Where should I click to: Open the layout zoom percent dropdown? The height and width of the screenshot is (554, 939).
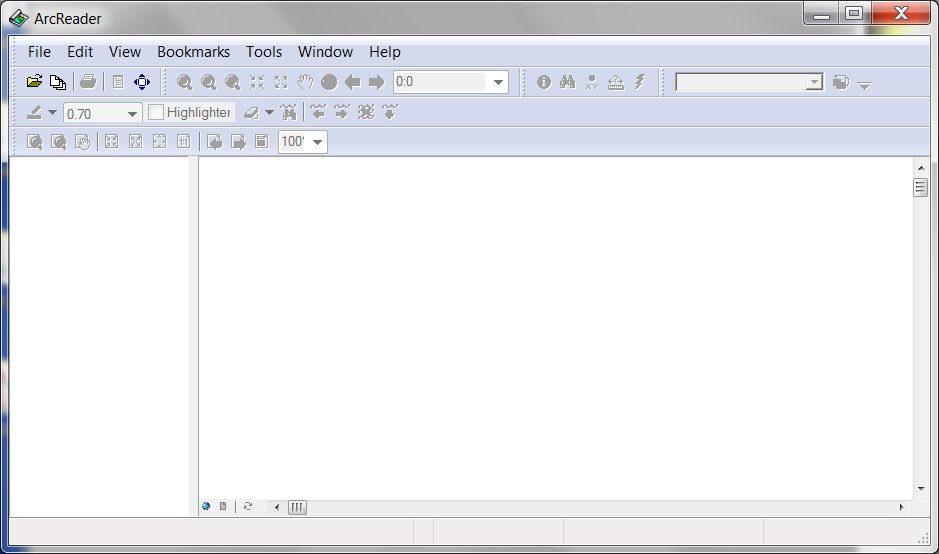click(318, 142)
